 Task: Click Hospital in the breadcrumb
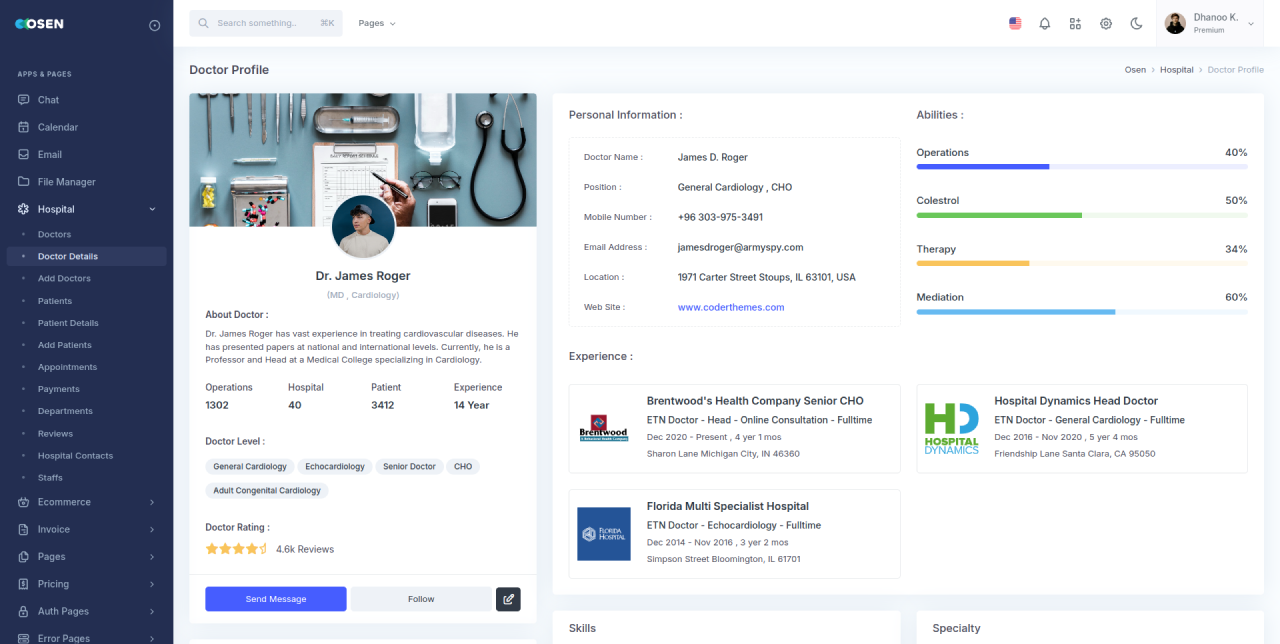point(1177,70)
